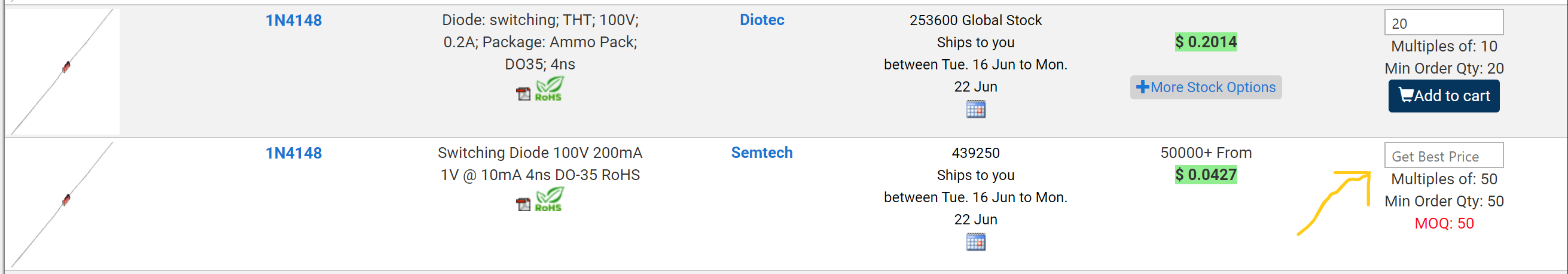Open the delivery calendar icon in Semtech row
The height and width of the screenshot is (274, 1568).
975,242
